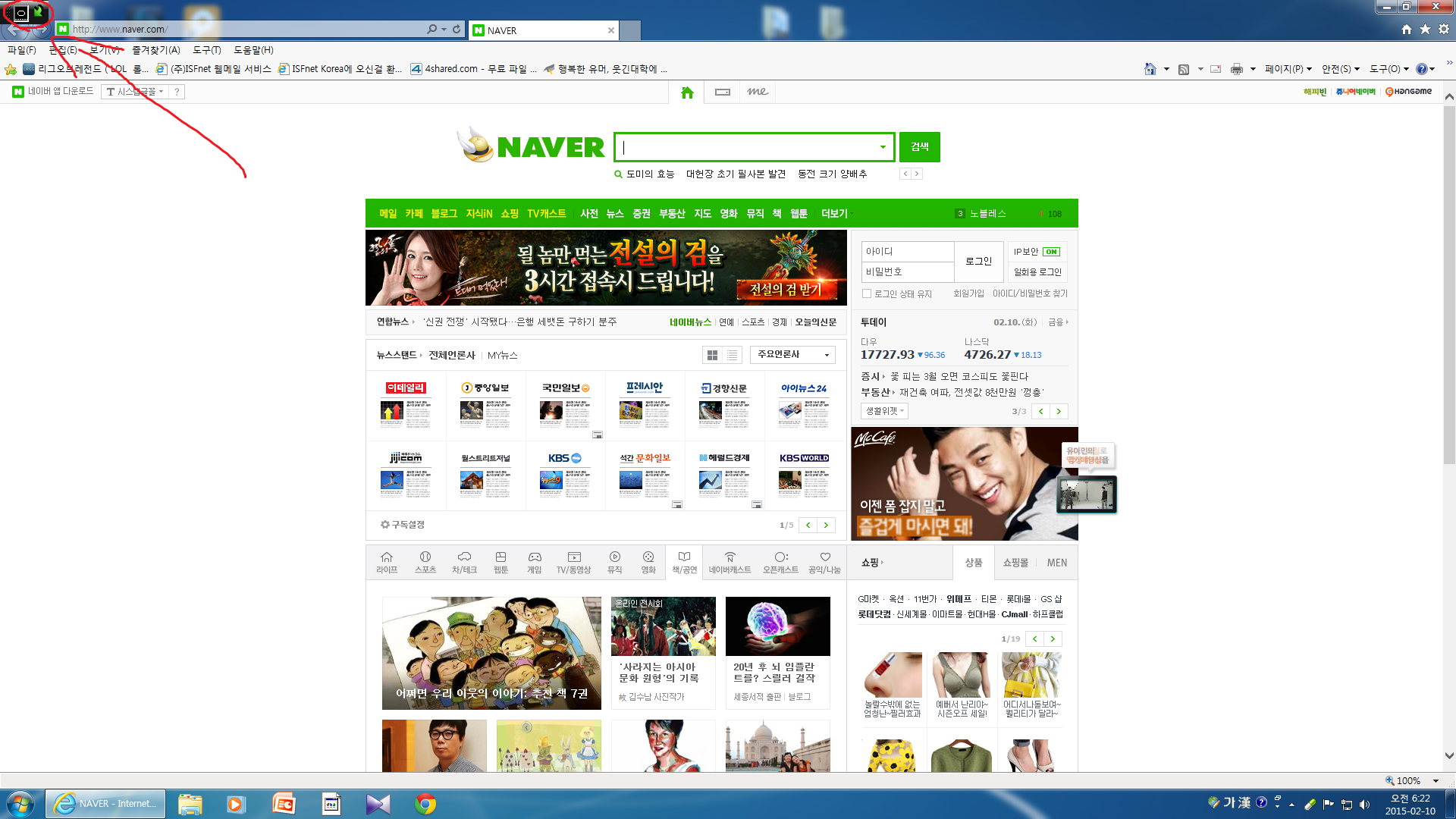Open the game category icon
The height and width of the screenshot is (819, 1456).
click(x=535, y=562)
